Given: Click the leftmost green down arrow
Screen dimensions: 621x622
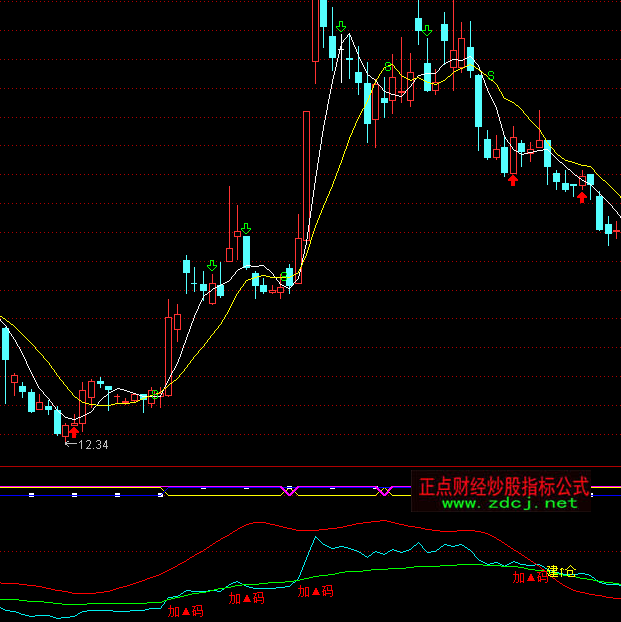Looking at the screenshot, I should (212, 265).
